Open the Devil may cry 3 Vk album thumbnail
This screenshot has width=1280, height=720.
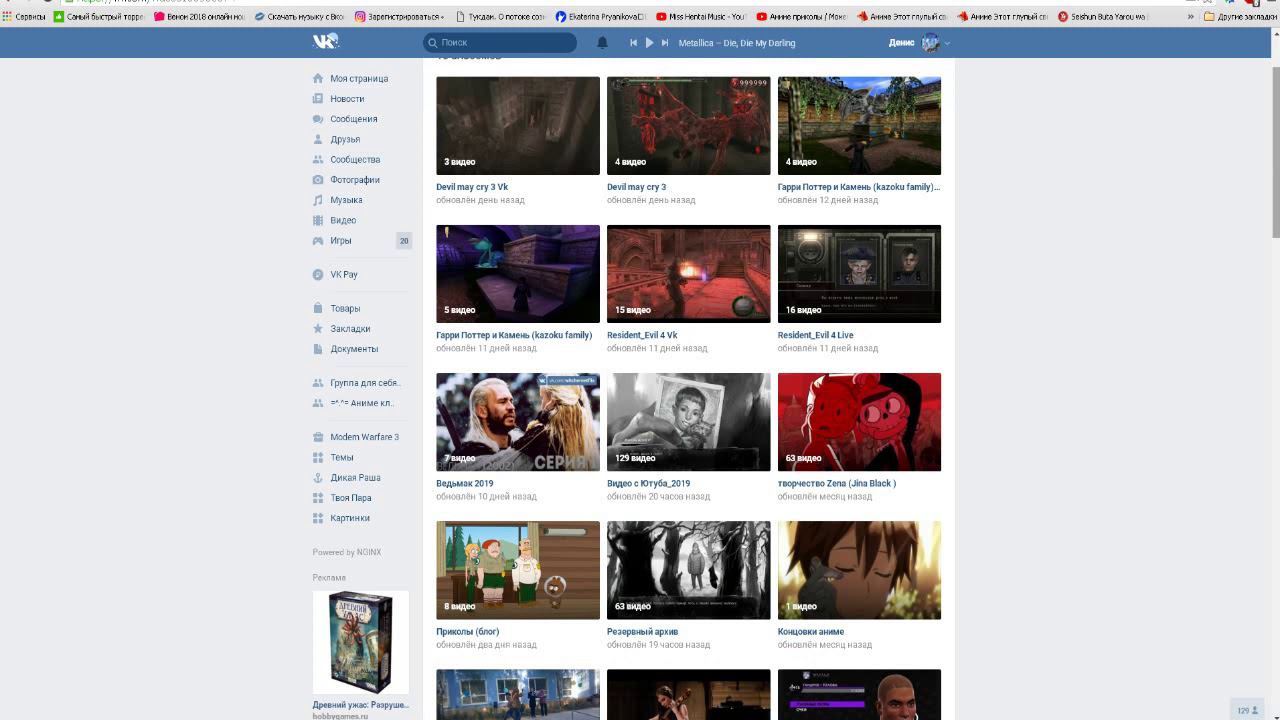tap(518, 126)
